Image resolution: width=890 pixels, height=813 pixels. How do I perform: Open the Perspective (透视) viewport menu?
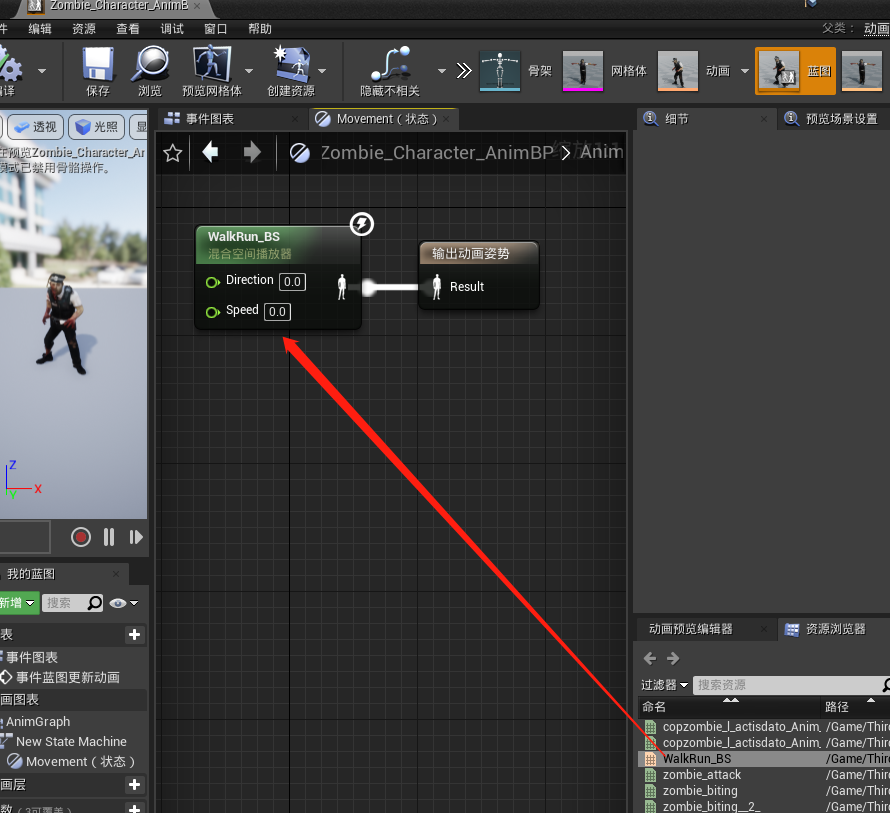[x=36, y=127]
